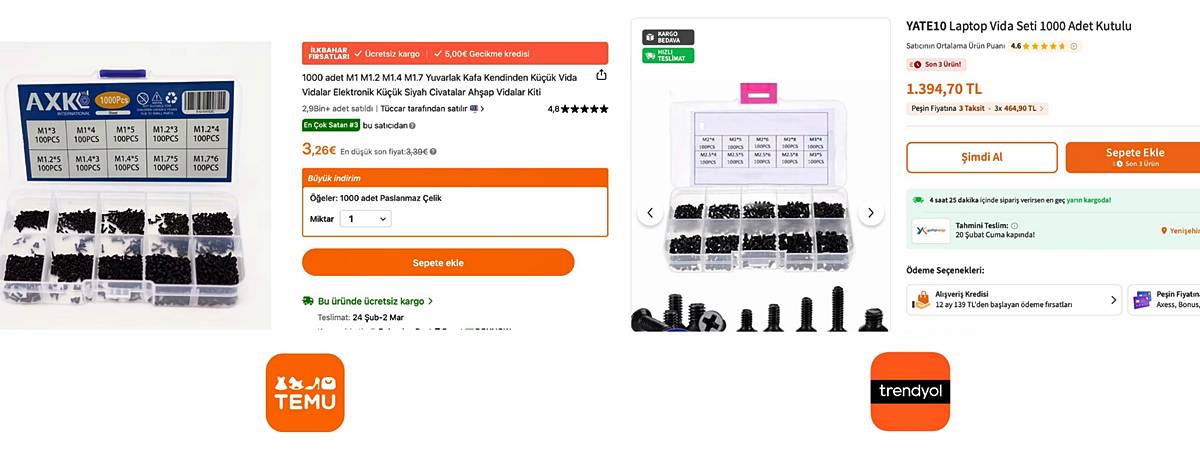The width and height of the screenshot is (1200, 450).
Task: Click the Şimdi Al button
Action: pos(982,157)
